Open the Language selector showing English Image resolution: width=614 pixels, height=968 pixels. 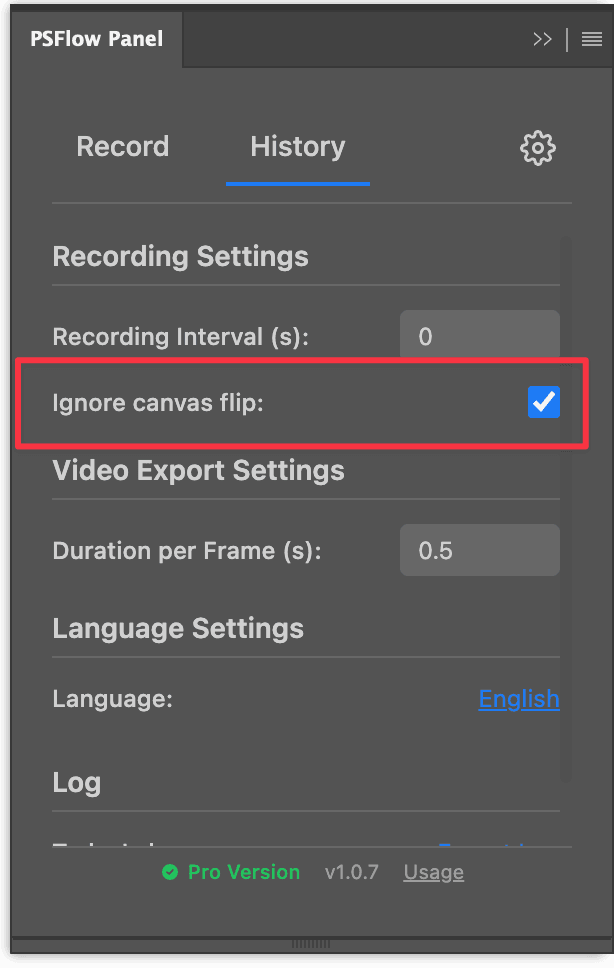click(519, 698)
